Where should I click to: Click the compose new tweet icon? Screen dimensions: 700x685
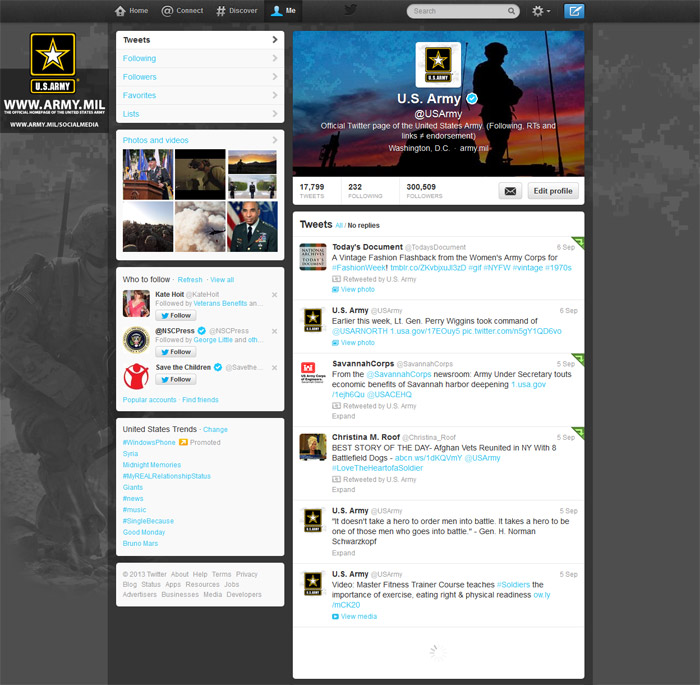click(x=574, y=11)
